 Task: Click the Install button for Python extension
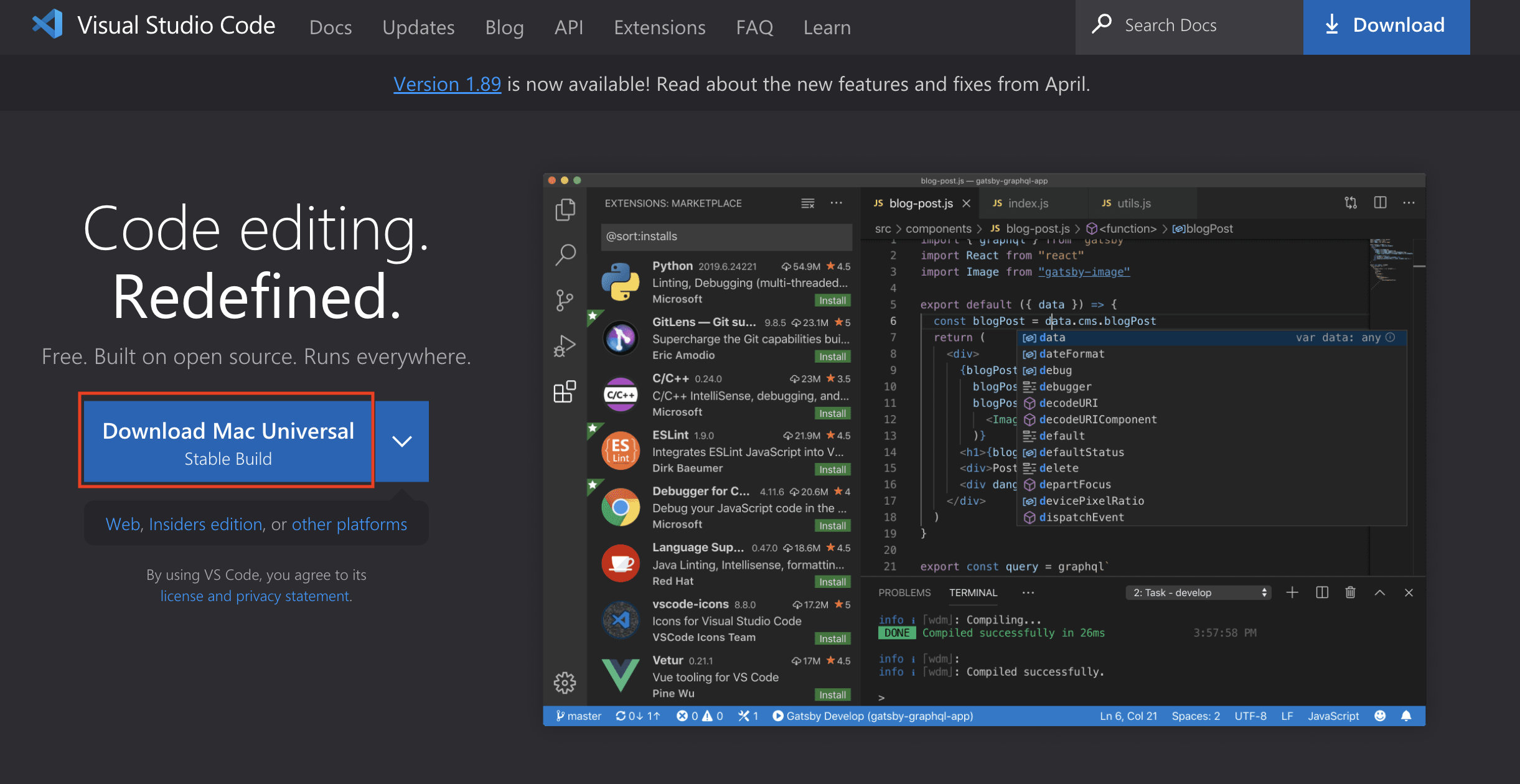[x=832, y=301]
